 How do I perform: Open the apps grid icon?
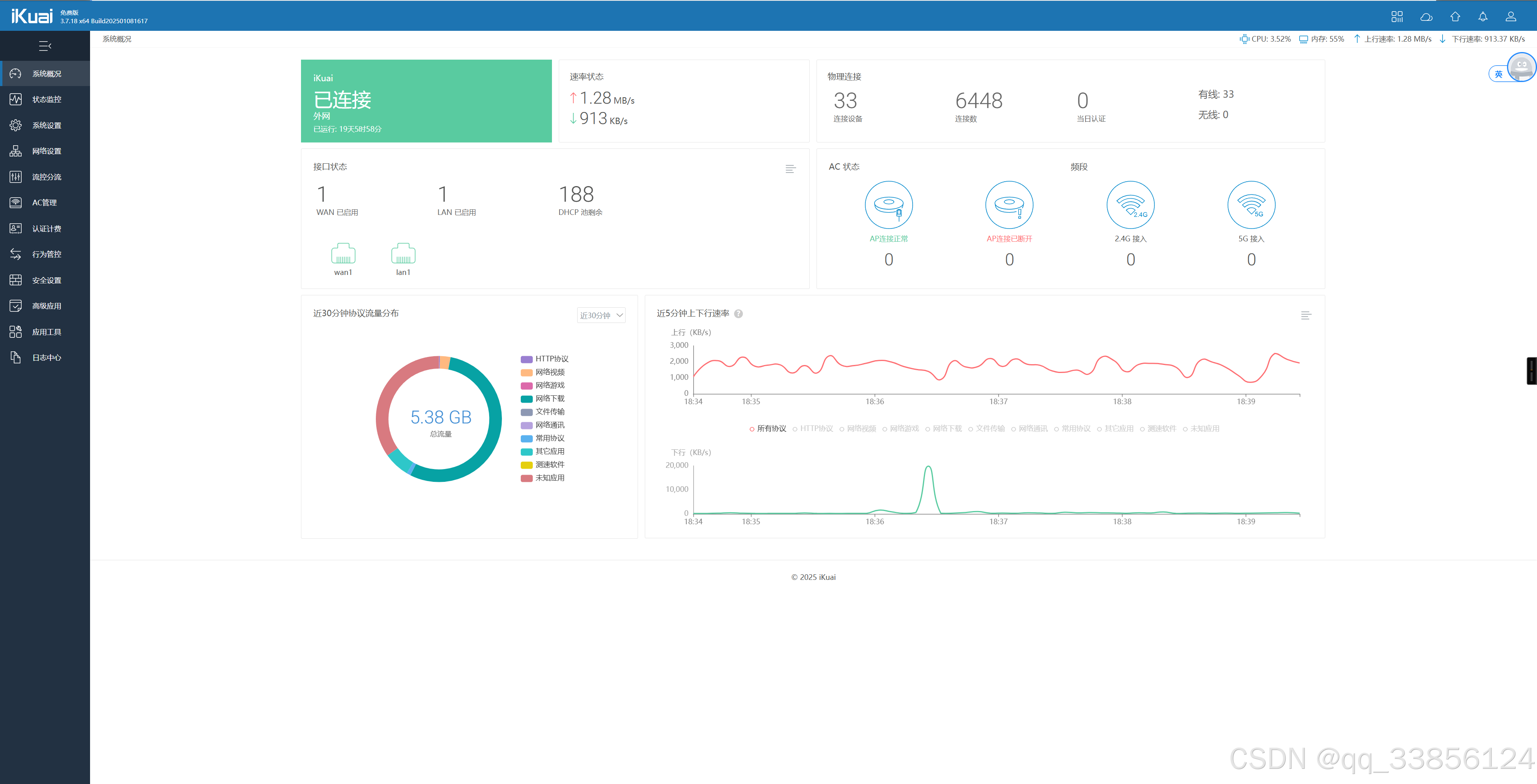[x=1397, y=17]
